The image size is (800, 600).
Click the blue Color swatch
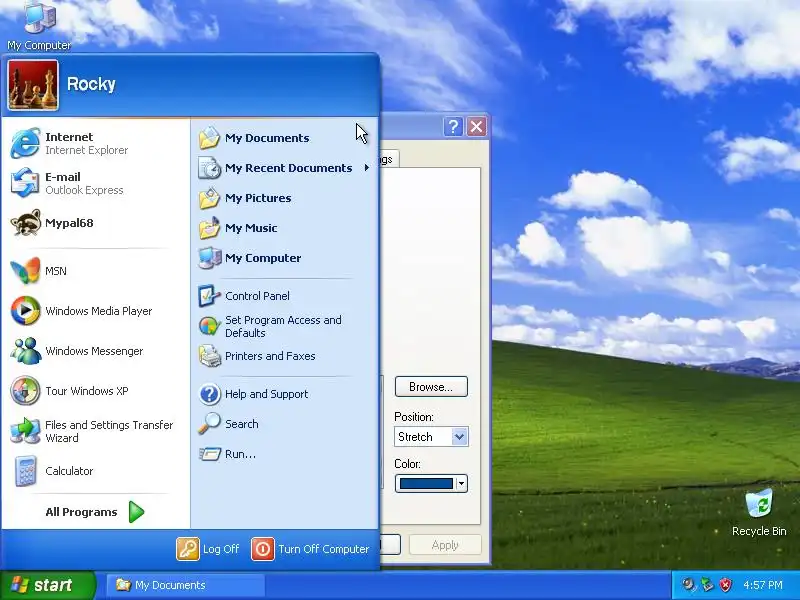426,484
